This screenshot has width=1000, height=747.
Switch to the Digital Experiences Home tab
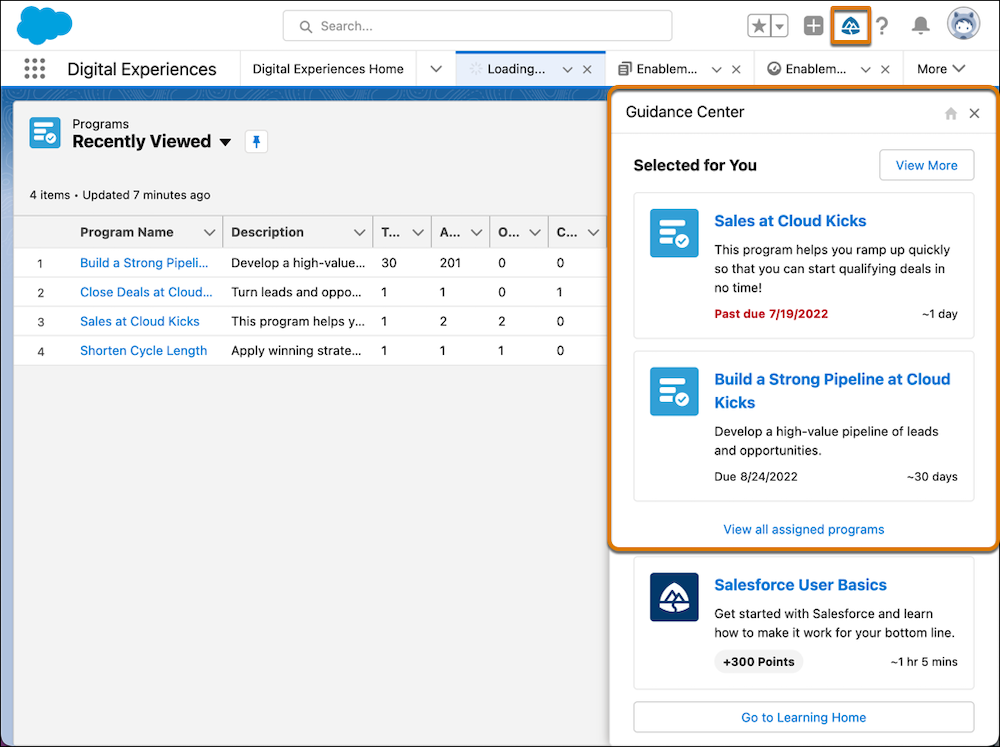[x=328, y=68]
